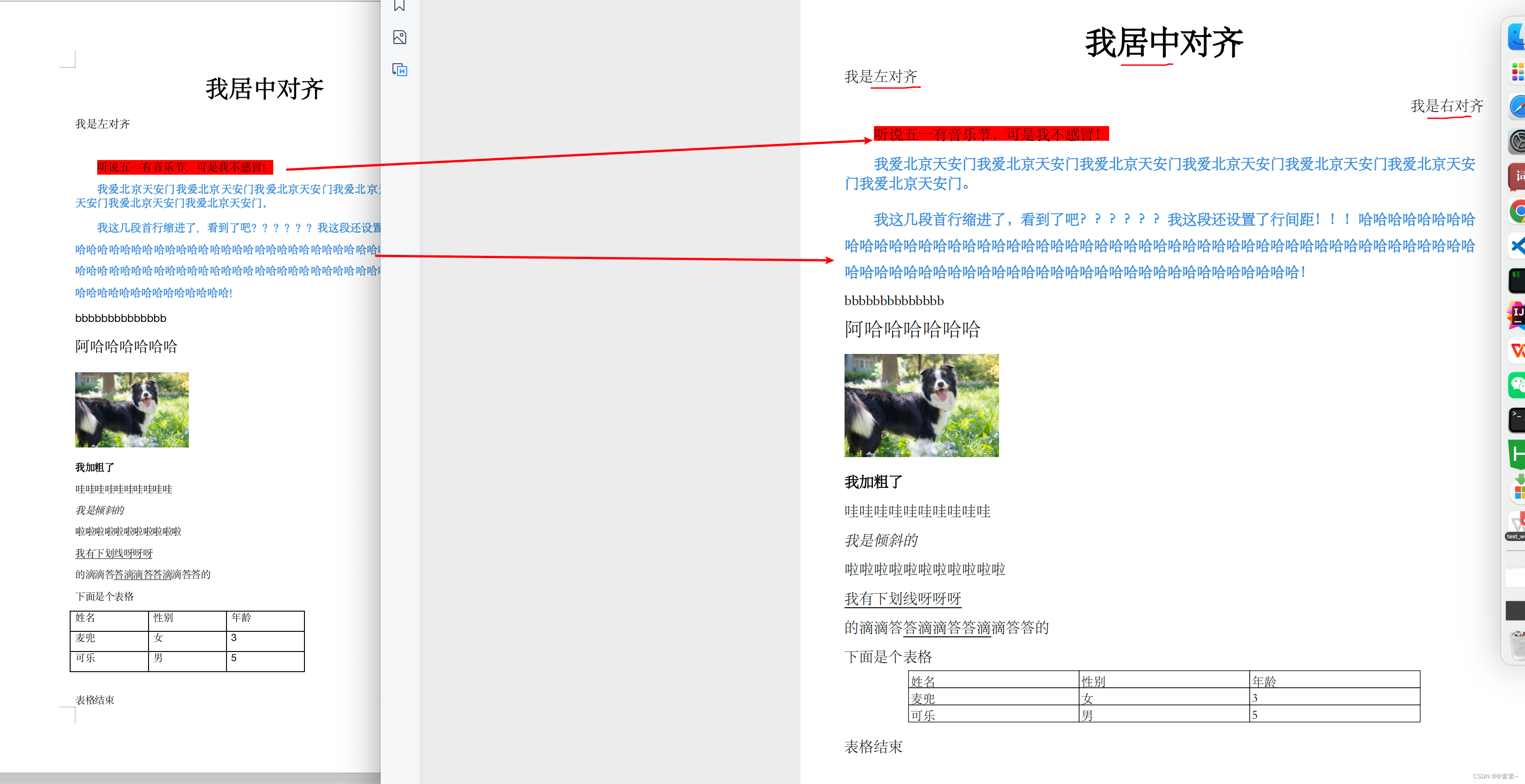Viewport: 1525px width, 784px height.
Task: Click the italic 我是倾斜的 in the right document
Action: point(881,540)
